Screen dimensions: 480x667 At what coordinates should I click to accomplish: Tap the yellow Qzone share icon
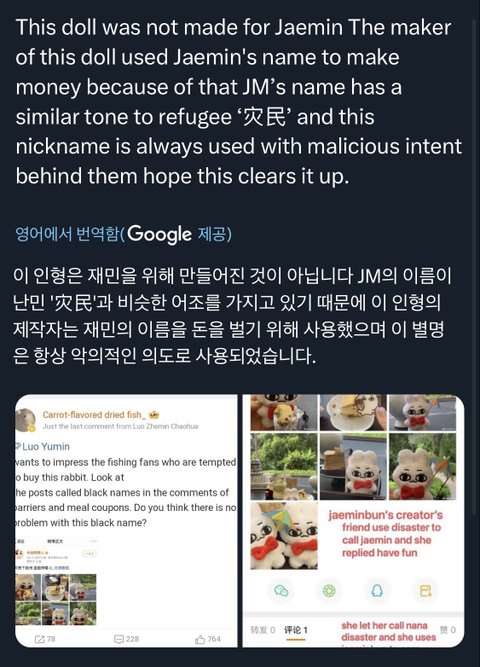(x=425, y=590)
